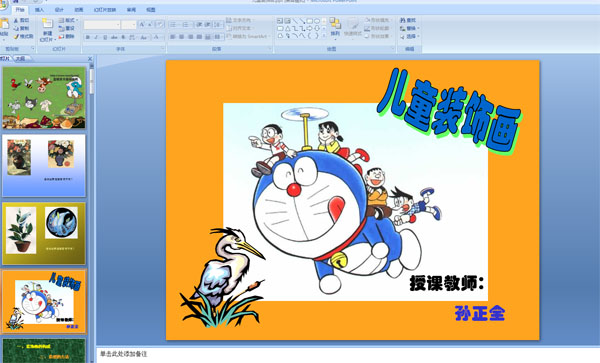Click the Find binoculars icon
The height and width of the screenshot is (363, 600).
pyautogui.click(x=403, y=20)
